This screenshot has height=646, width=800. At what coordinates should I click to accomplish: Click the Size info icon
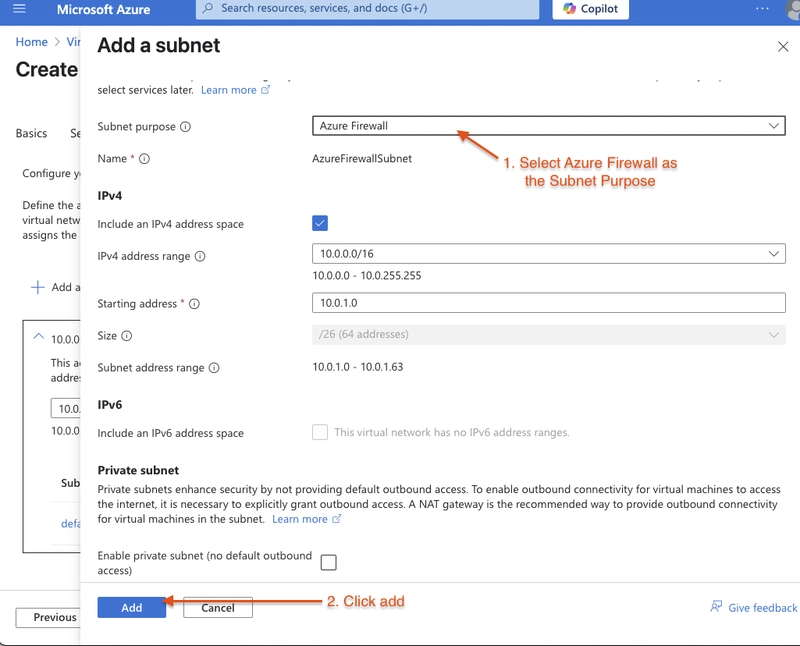click(127, 336)
